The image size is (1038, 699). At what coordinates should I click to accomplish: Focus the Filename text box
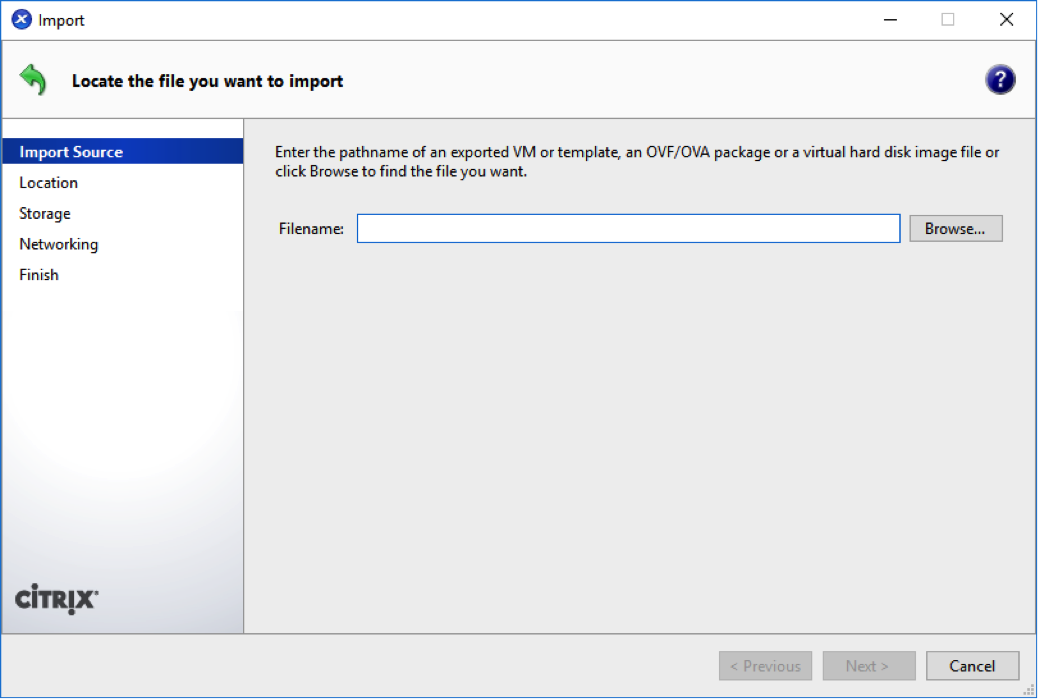(x=628, y=228)
